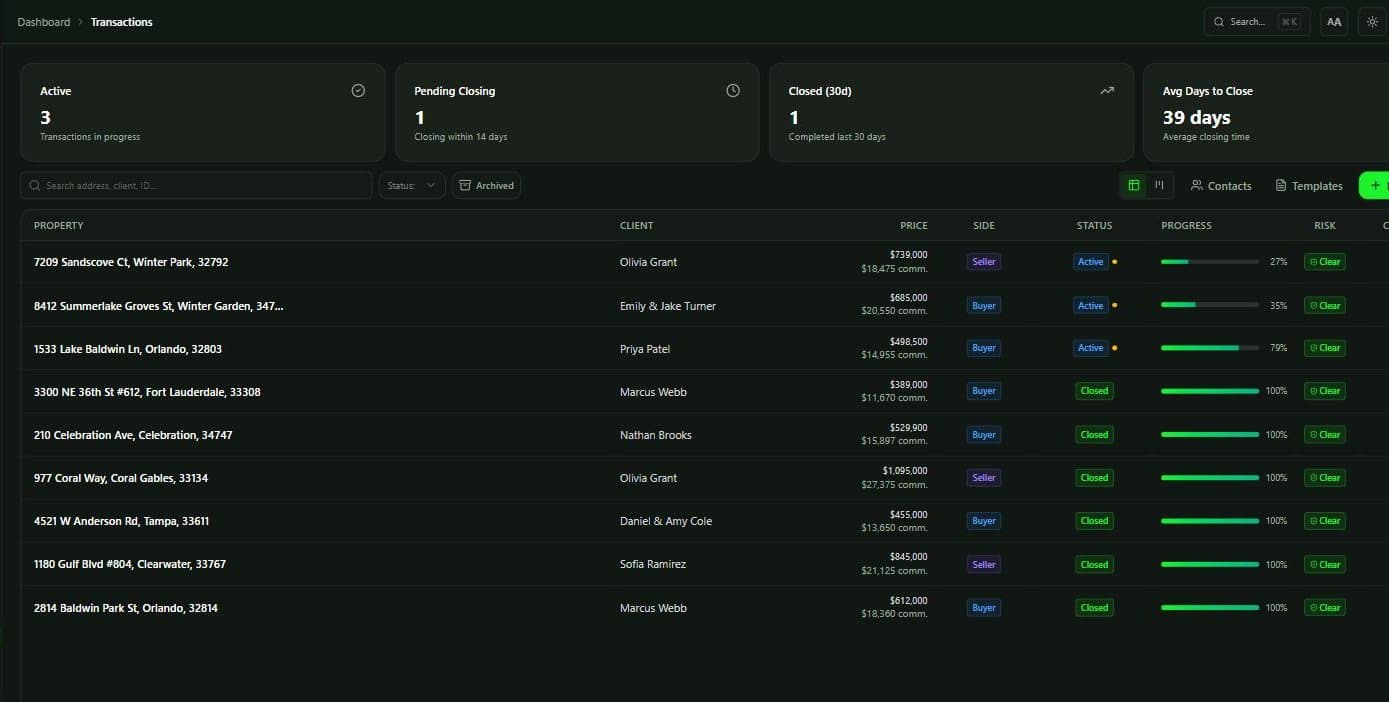Open the global Search box in the header
The height and width of the screenshot is (702, 1389).
click(1257, 22)
